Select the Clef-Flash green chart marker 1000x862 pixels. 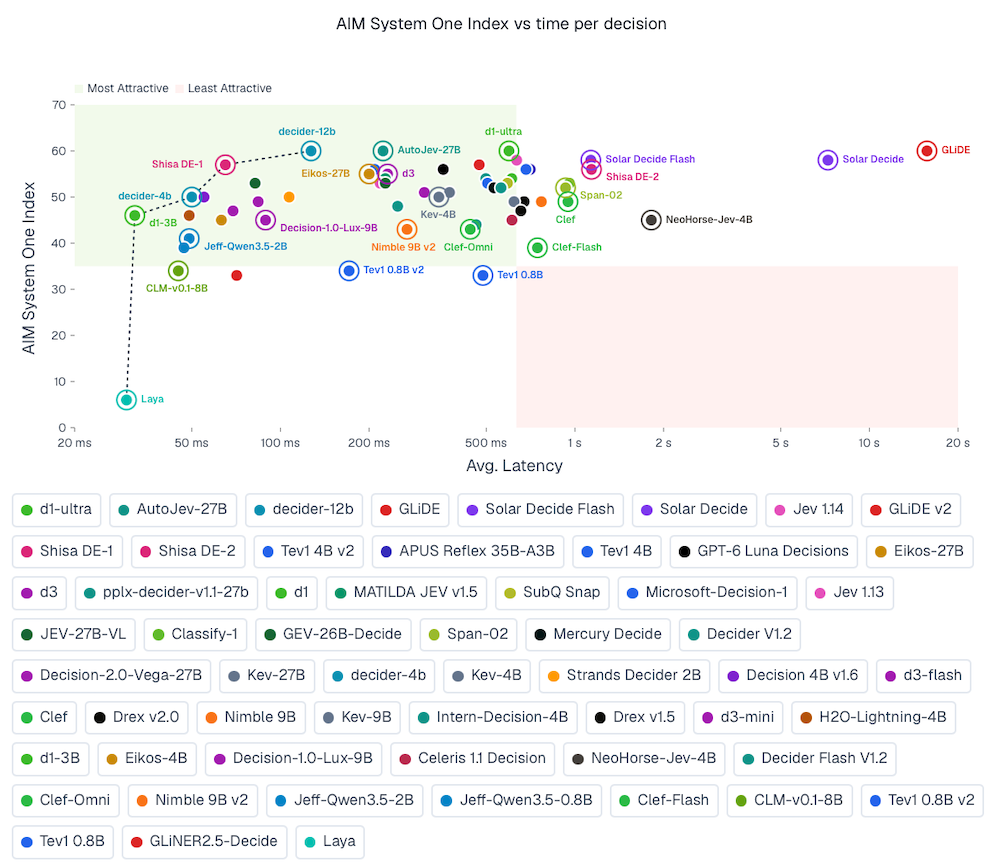click(537, 247)
